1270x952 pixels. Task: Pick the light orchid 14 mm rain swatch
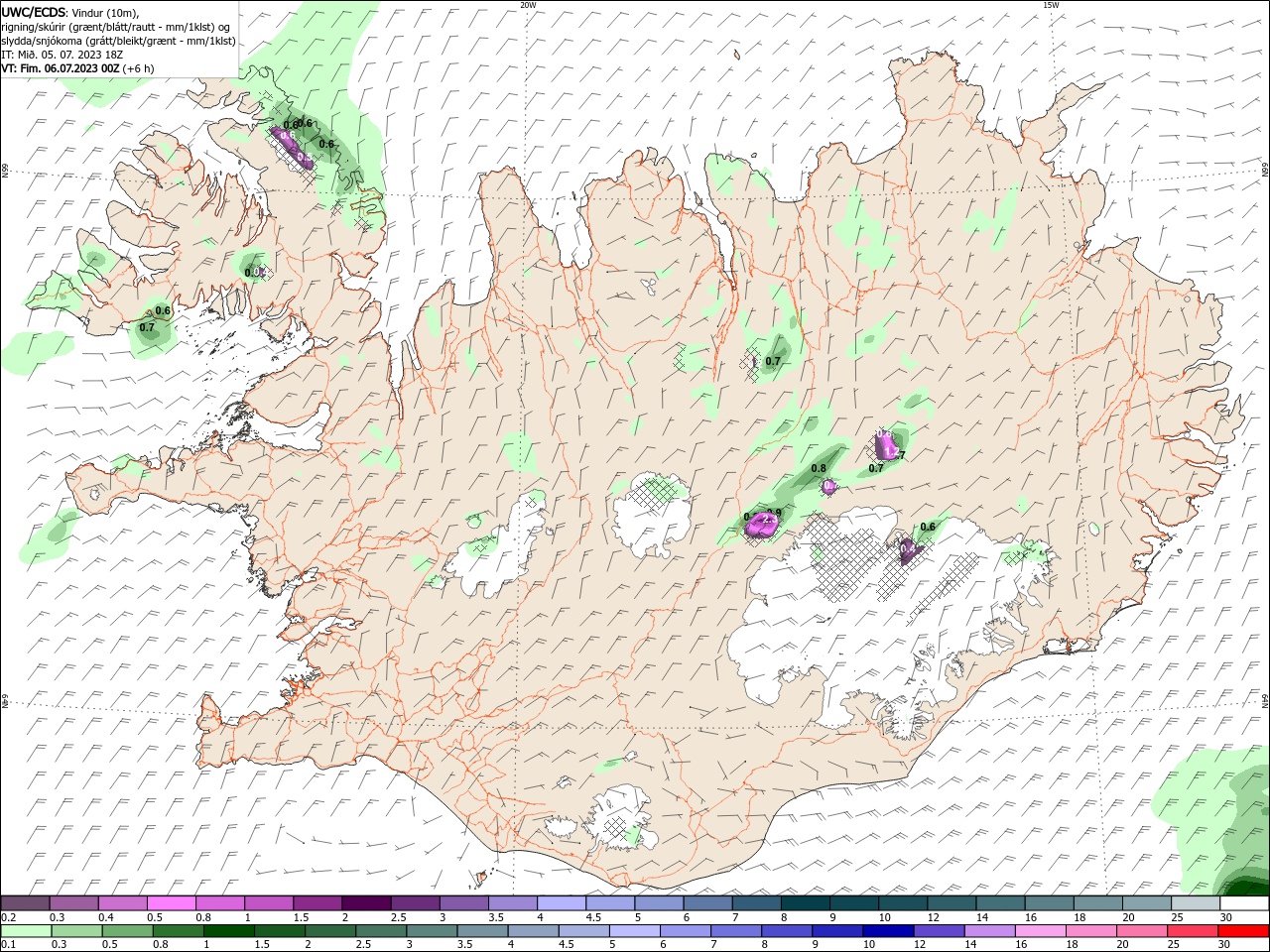coord(990,931)
